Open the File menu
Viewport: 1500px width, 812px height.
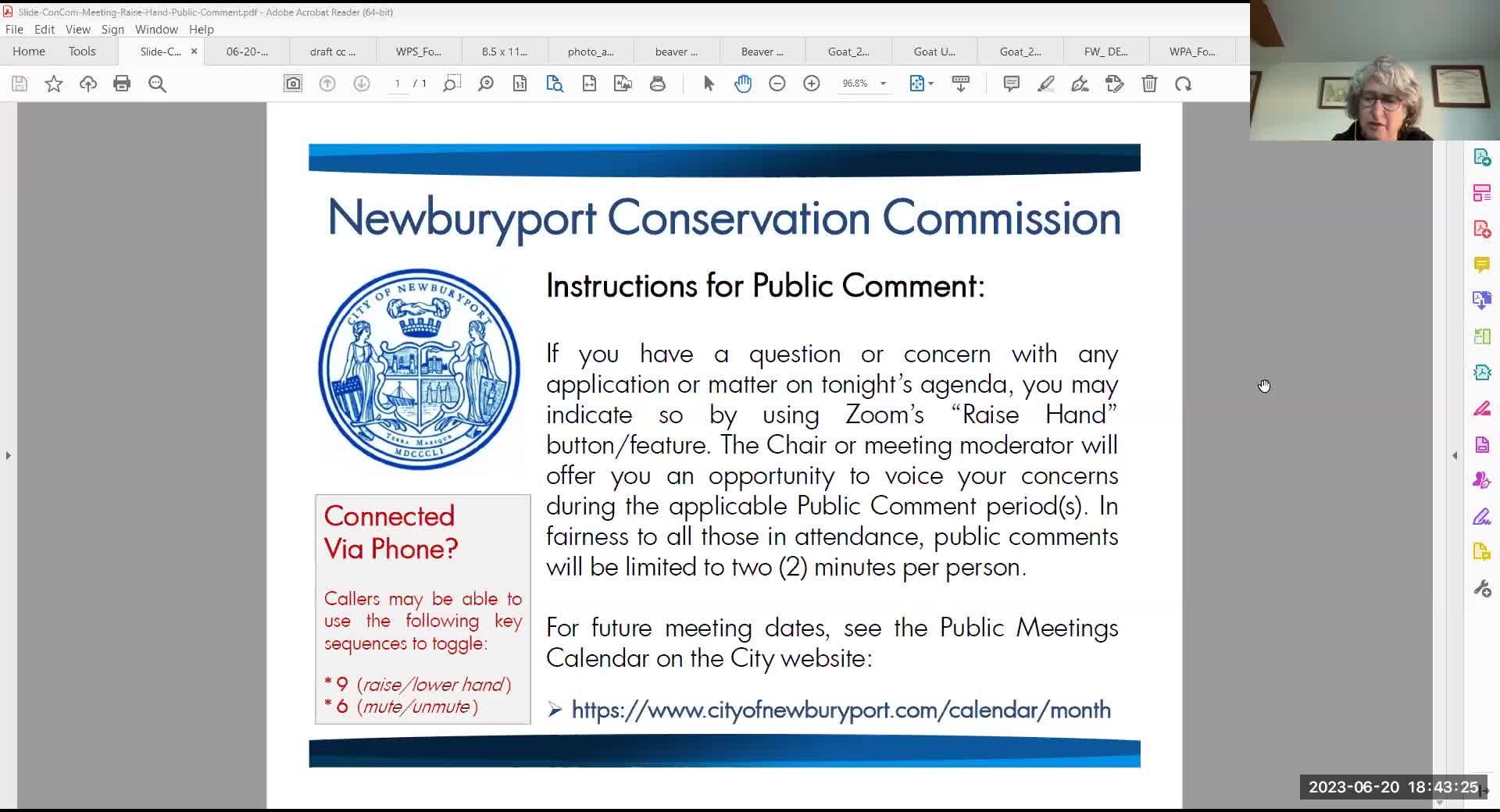pos(14,29)
